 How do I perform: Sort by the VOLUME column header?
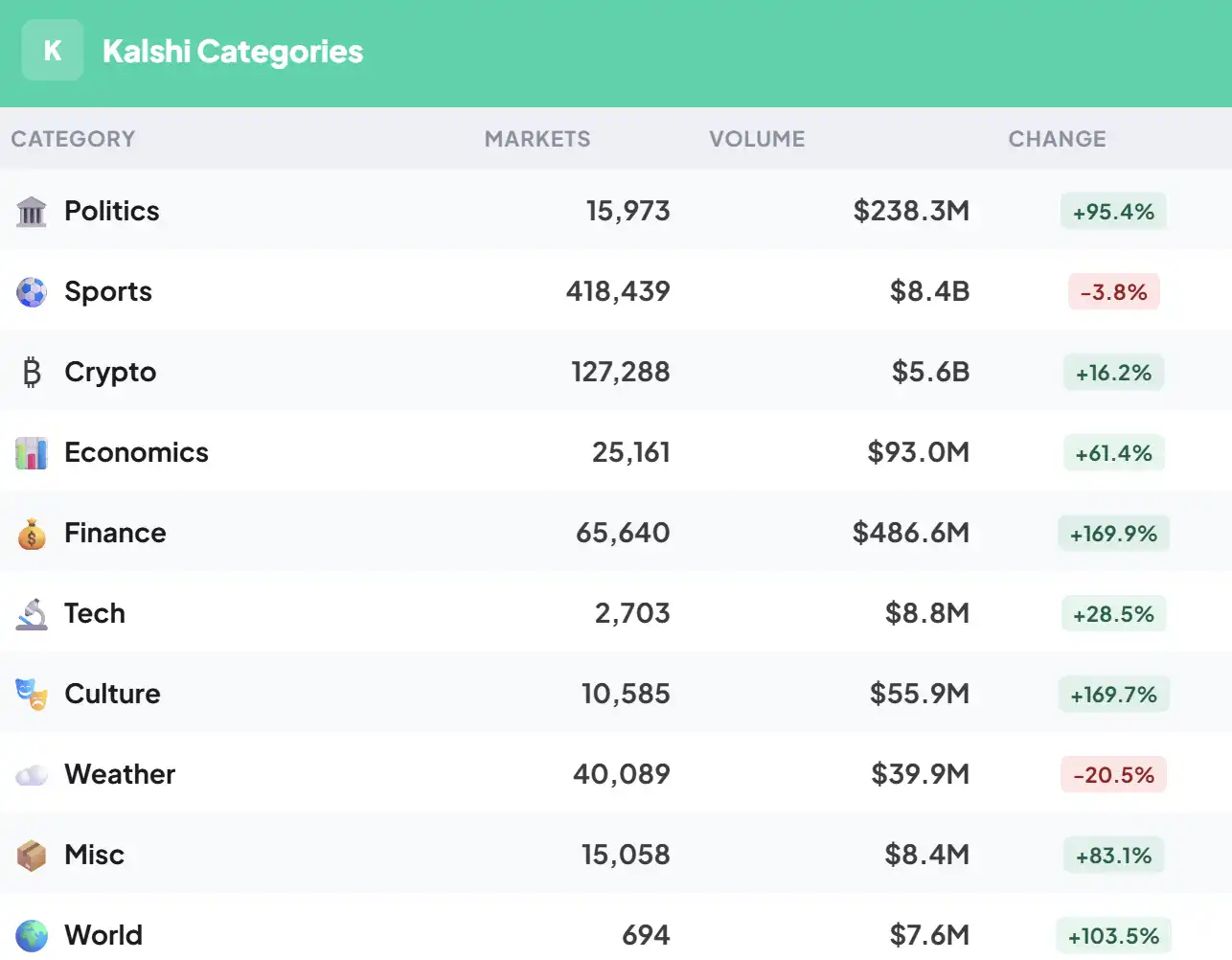click(757, 139)
